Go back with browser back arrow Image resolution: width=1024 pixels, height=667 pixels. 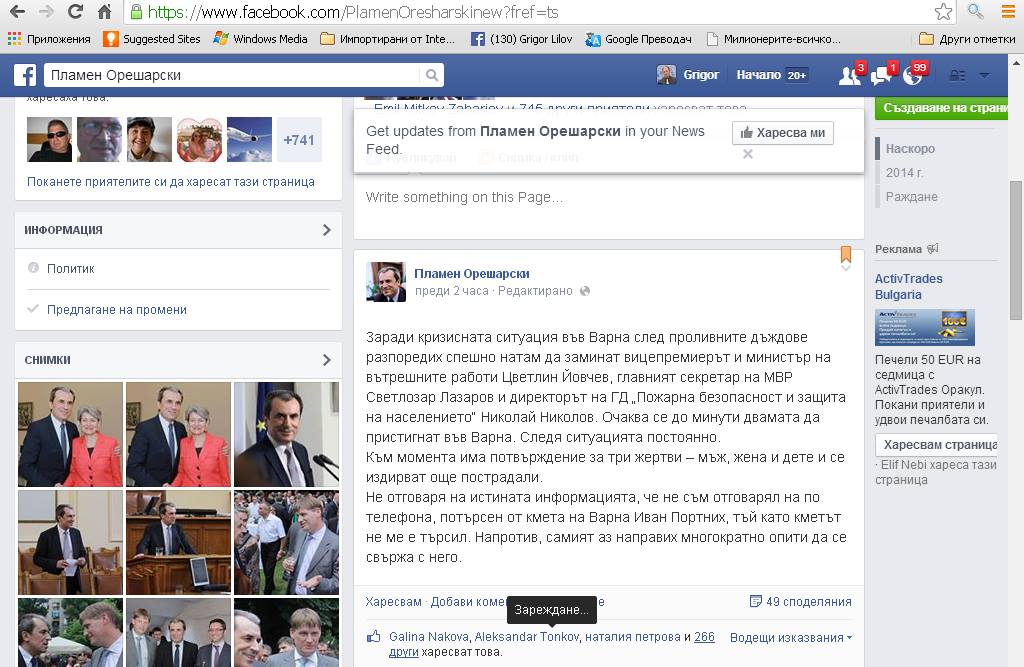[18, 11]
